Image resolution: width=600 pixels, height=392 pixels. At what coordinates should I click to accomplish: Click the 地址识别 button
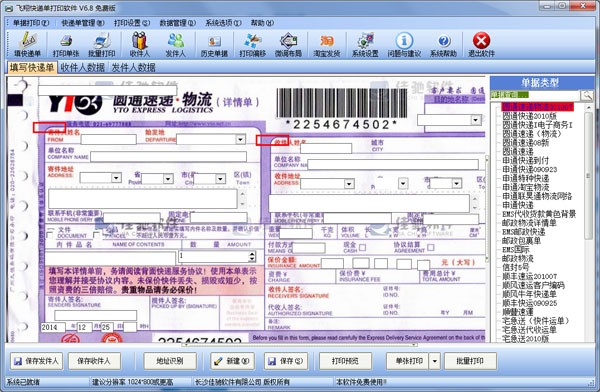(x=170, y=361)
